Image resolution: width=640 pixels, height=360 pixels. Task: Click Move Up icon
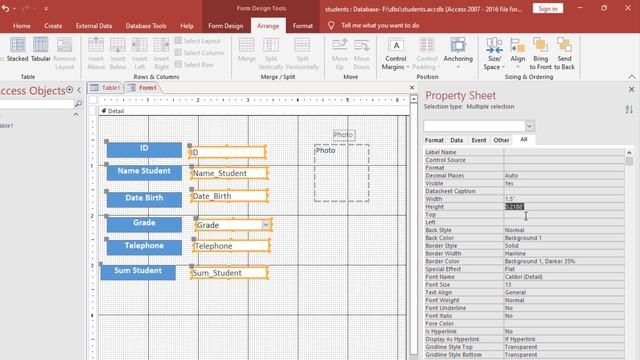340,53
